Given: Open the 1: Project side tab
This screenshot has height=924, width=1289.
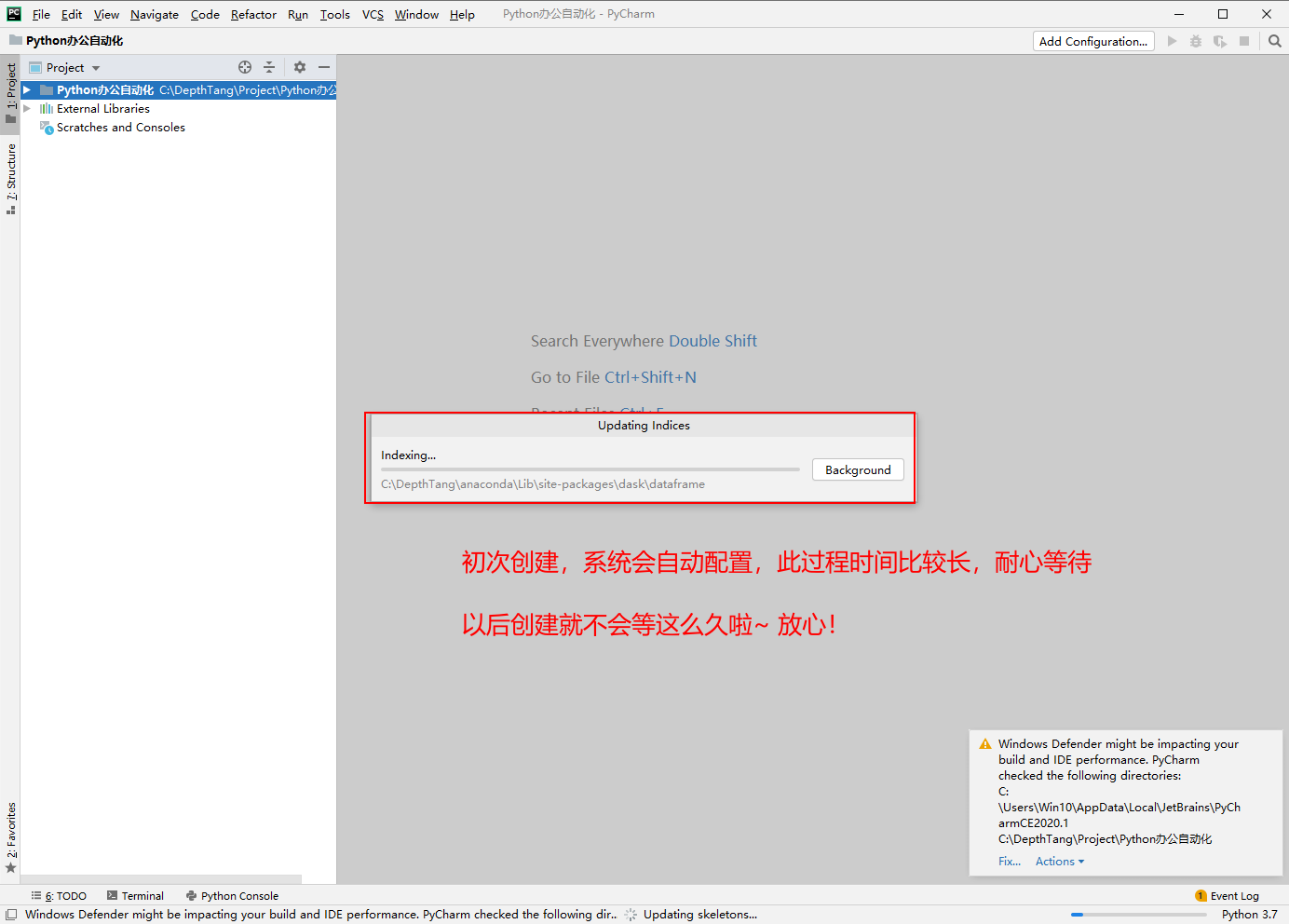Looking at the screenshot, I should [11, 93].
